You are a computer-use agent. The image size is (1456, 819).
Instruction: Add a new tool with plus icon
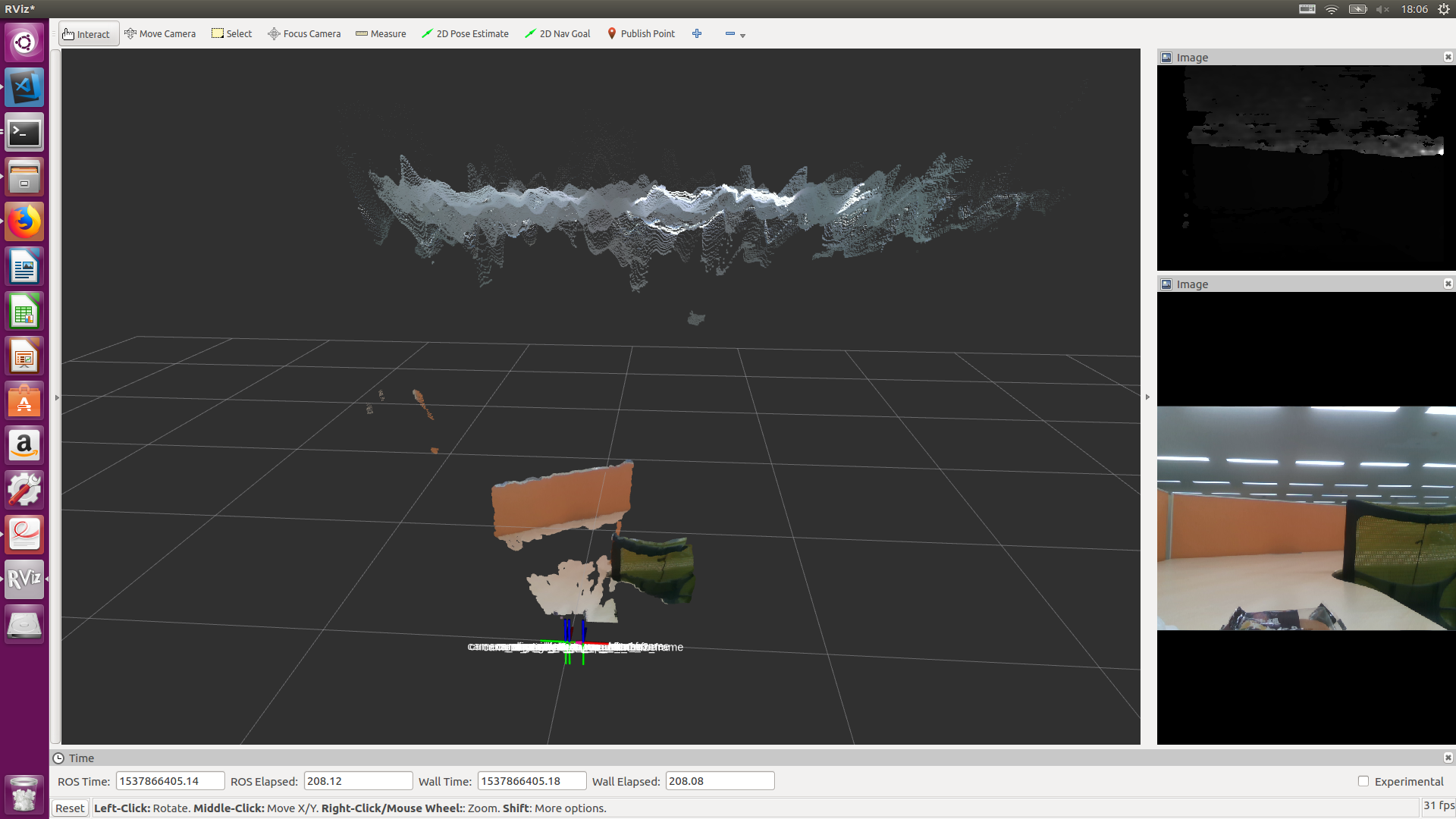tap(697, 34)
